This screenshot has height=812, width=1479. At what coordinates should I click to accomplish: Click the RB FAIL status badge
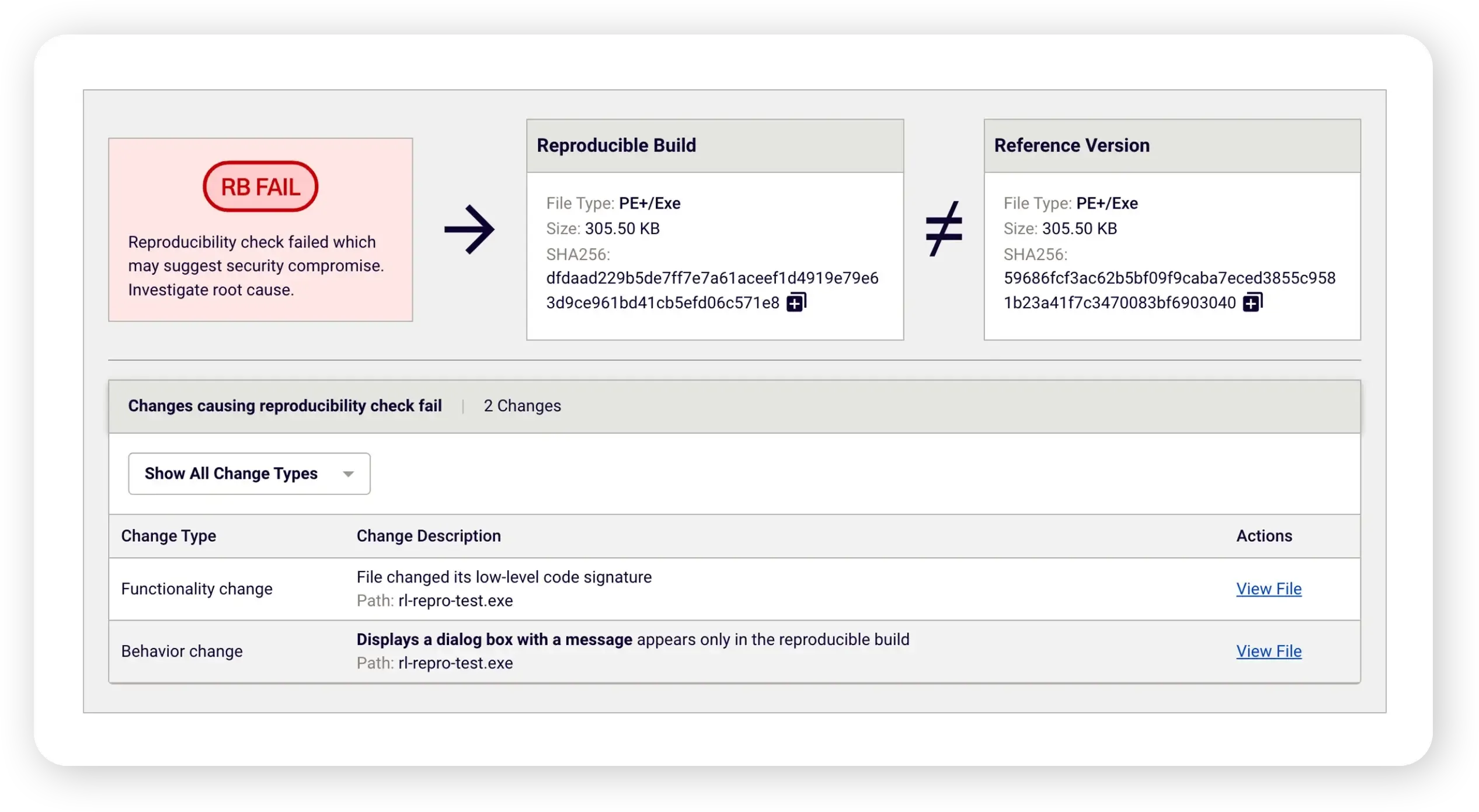(x=260, y=186)
